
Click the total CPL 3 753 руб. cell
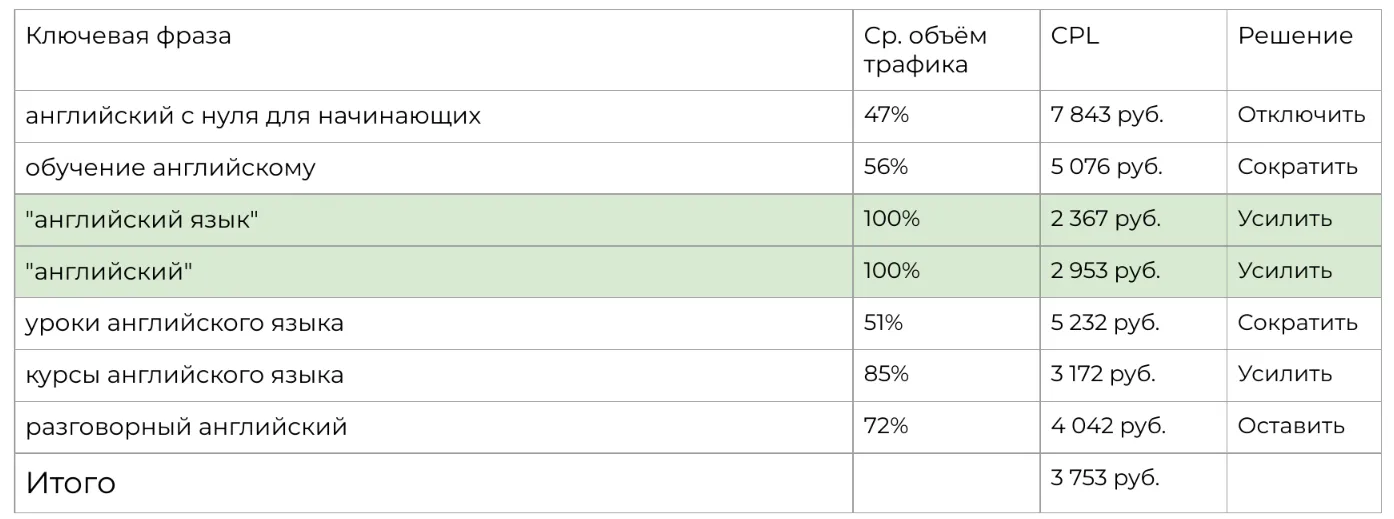pyautogui.click(x=1105, y=479)
